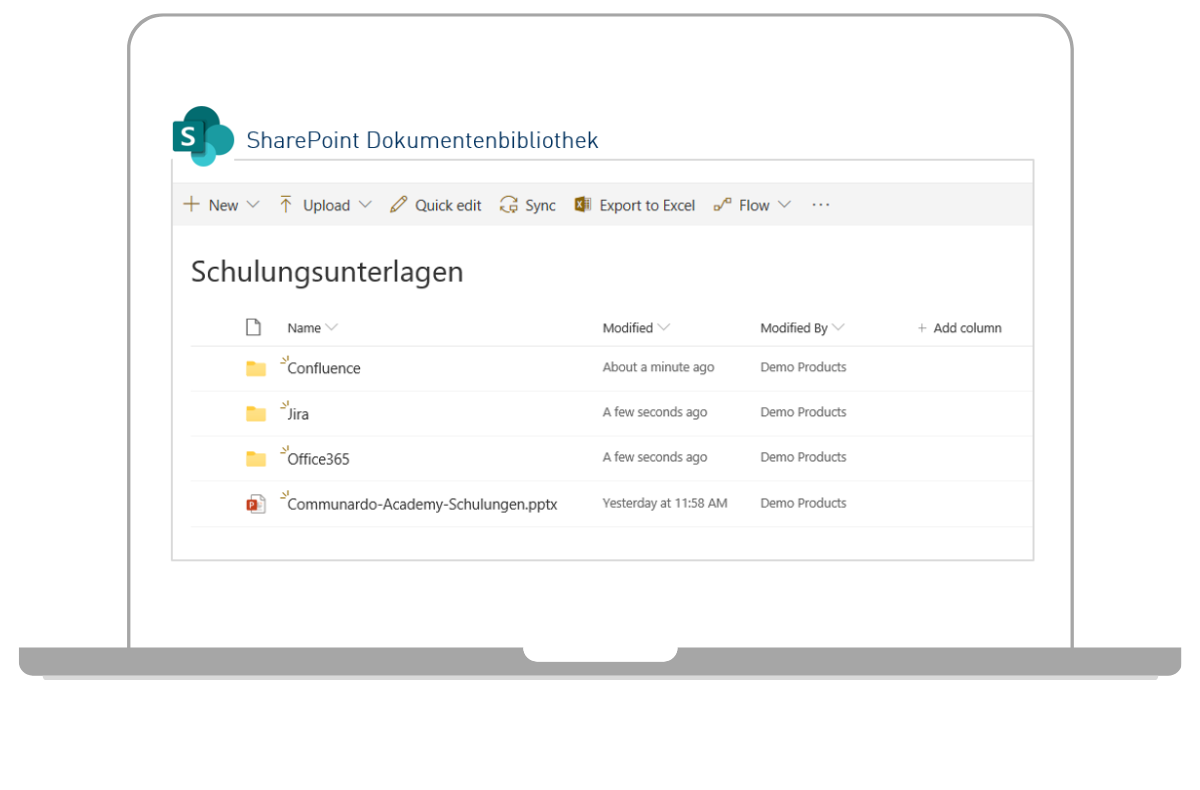Click the file type column icon
Viewport: 1200px width, 790px height.
point(253,327)
